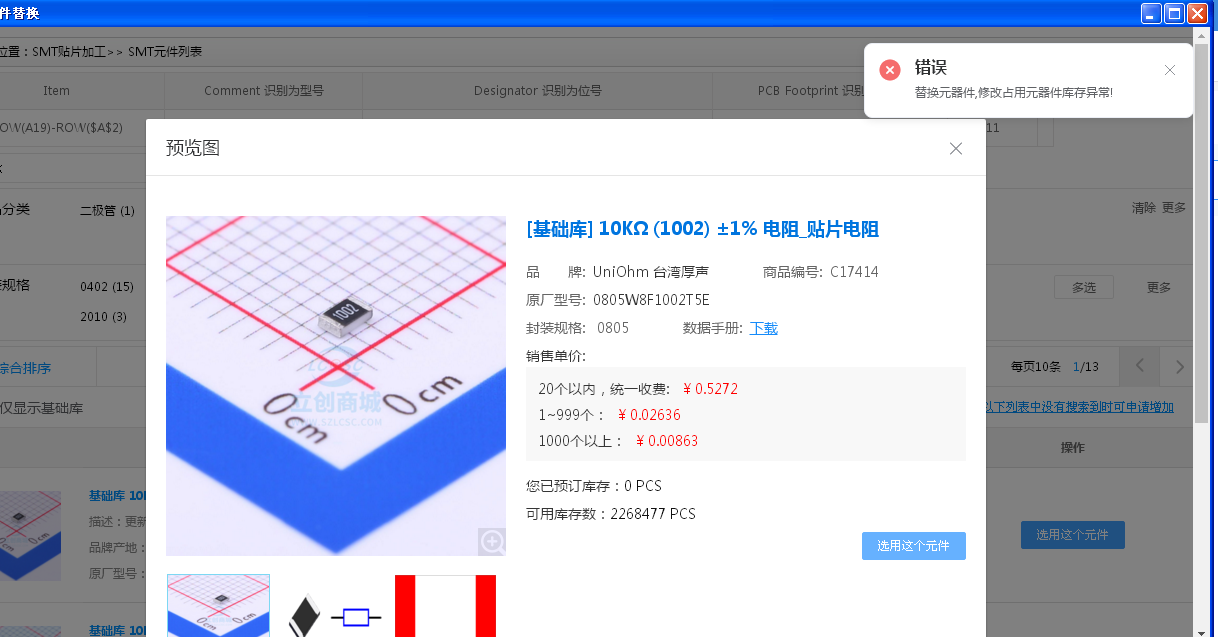The image size is (1218, 637).
Task: Minimize the 元件替换 window
Action: [x=1152, y=13]
